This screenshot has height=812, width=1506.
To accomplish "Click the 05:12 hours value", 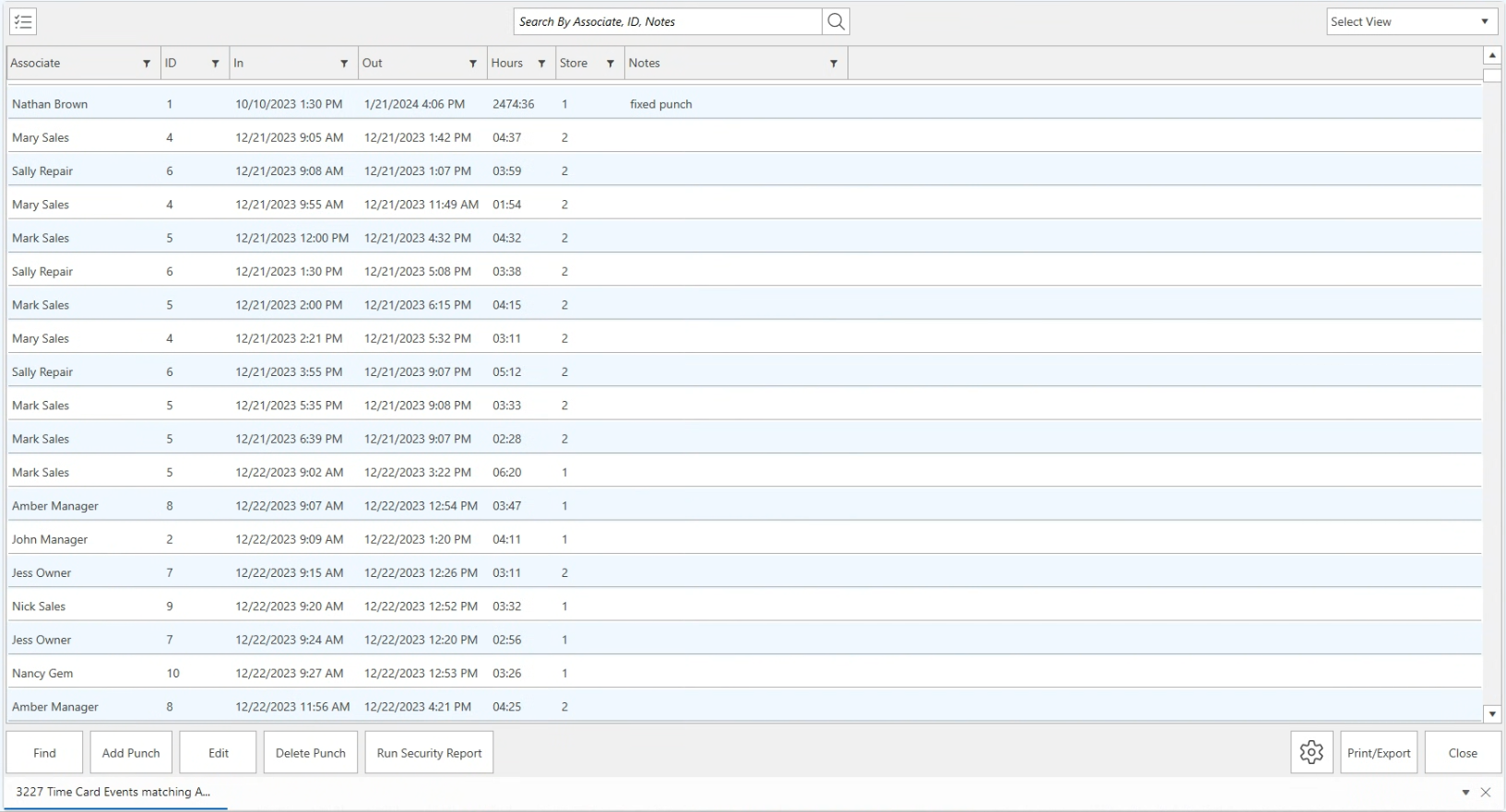I will (507, 372).
